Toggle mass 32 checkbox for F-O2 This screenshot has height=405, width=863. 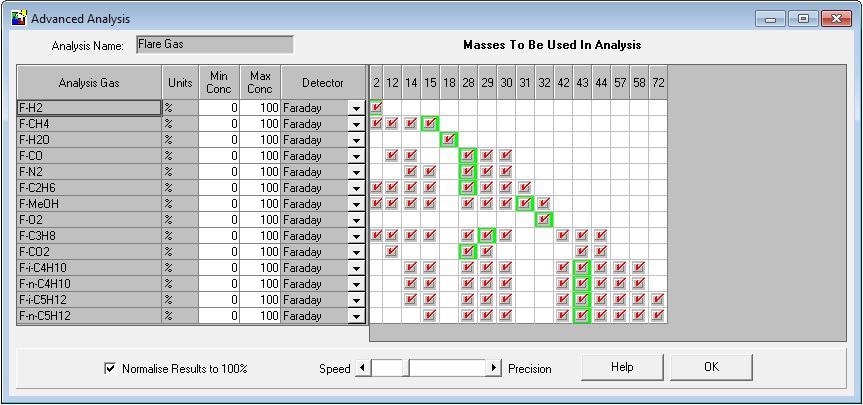(544, 219)
